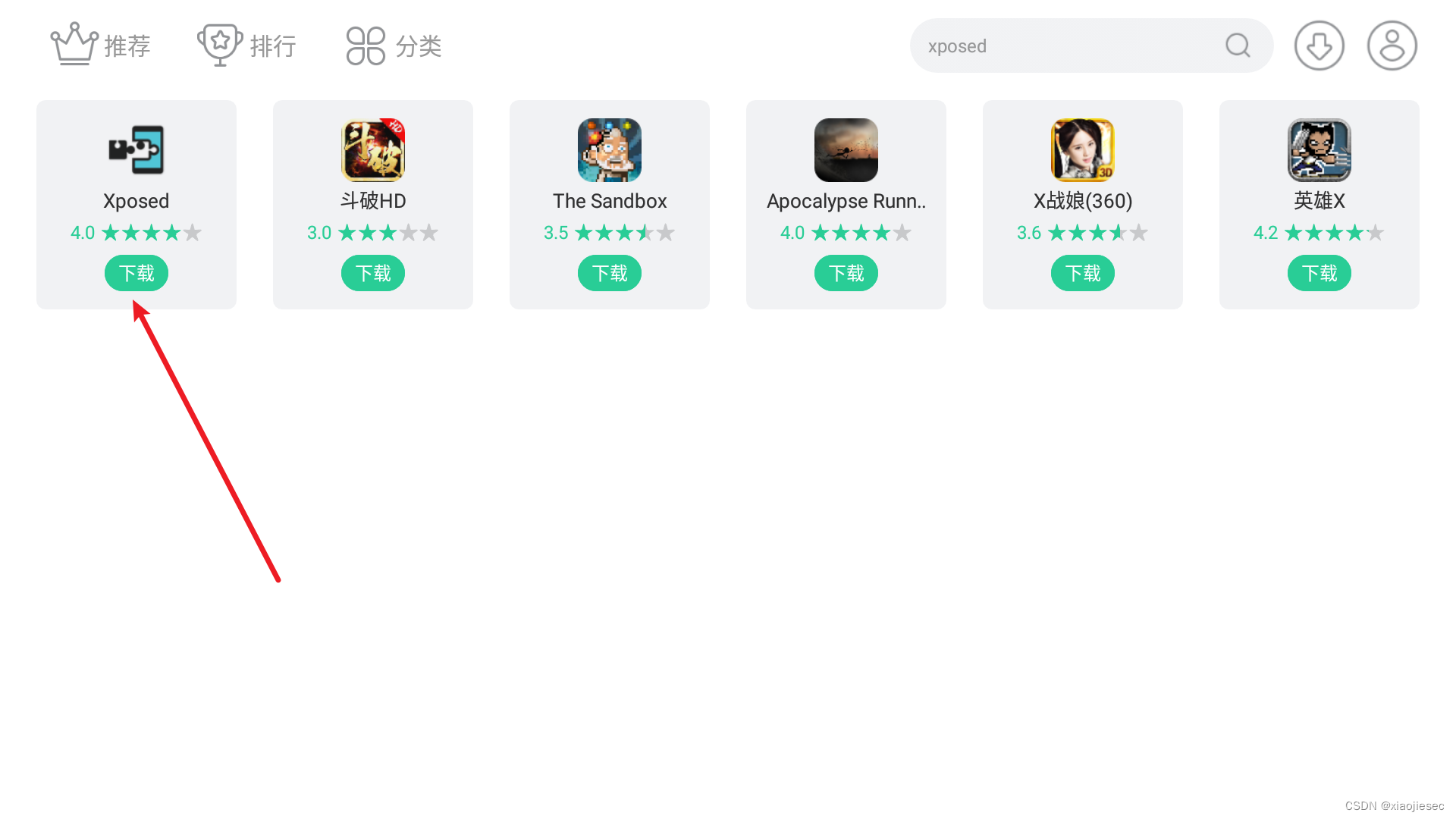
Task: Download 斗破HD game
Action: (373, 273)
